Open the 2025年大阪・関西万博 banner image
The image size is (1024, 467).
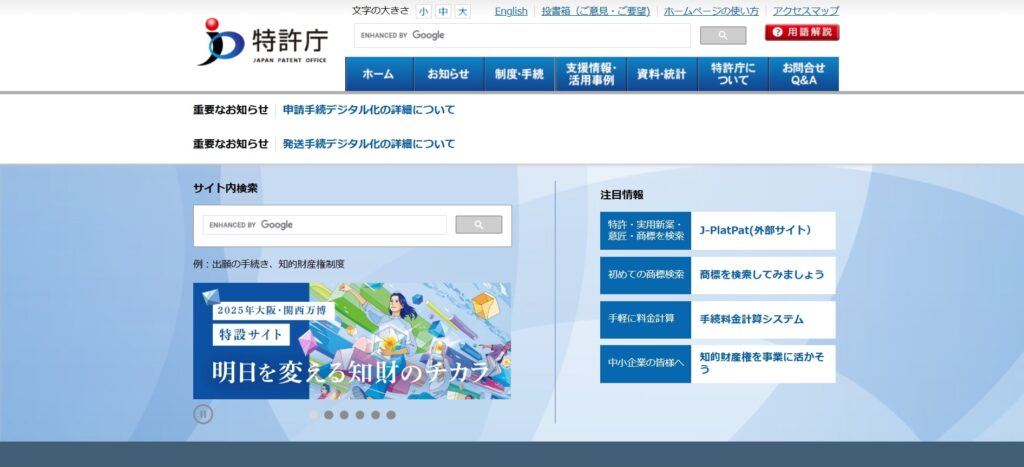(x=352, y=341)
